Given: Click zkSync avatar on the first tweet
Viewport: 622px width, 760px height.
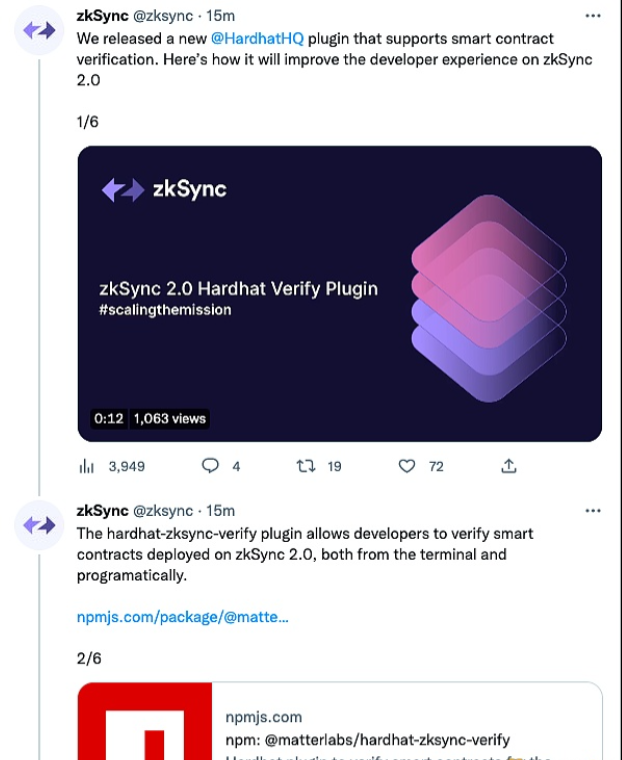Looking at the screenshot, I should tap(40, 31).
